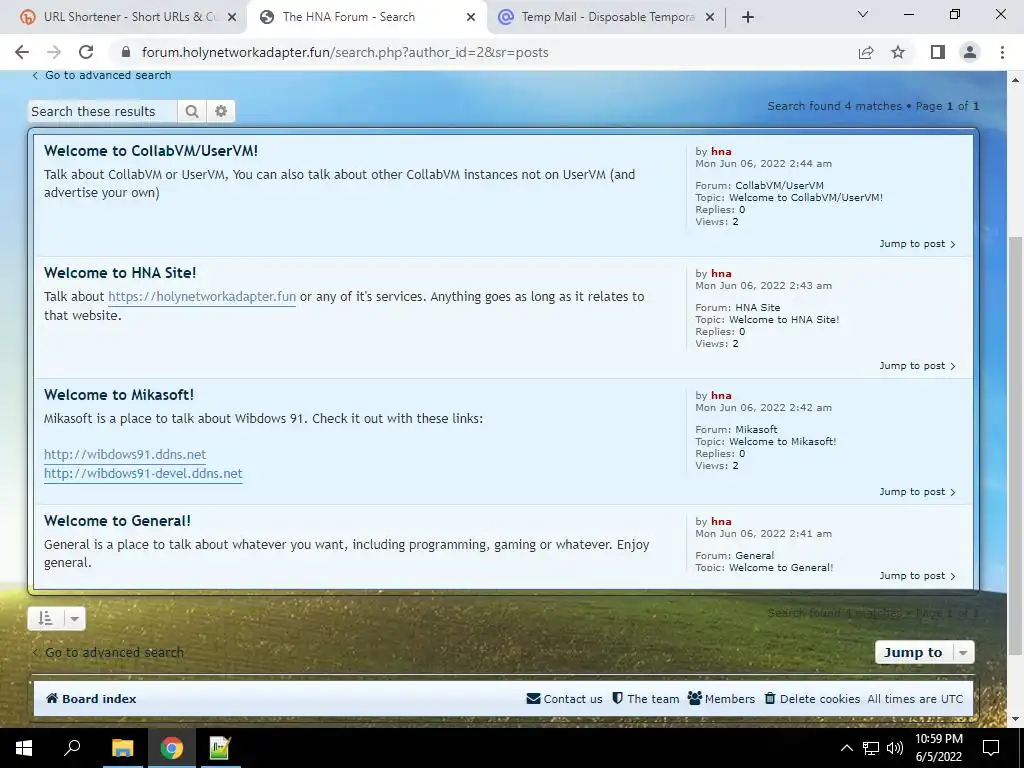
Task: Click Delete cookies footer link
Action: (x=812, y=699)
